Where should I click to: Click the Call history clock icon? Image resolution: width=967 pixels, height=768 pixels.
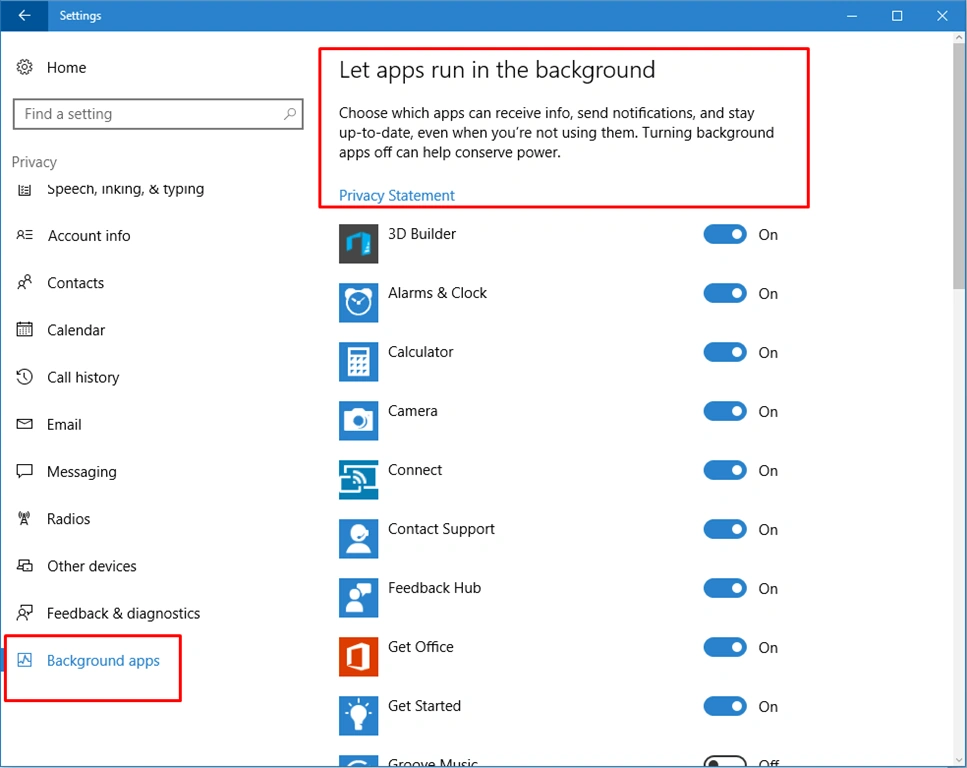24,377
